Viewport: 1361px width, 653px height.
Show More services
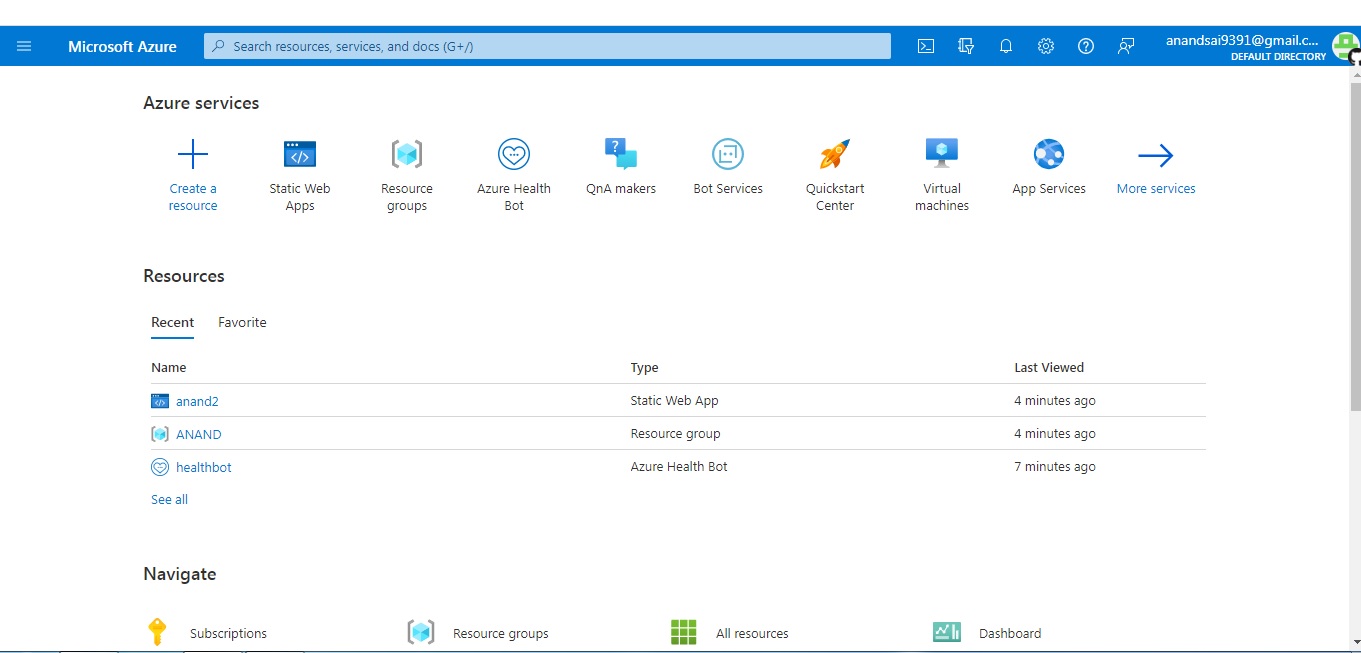click(x=1155, y=165)
